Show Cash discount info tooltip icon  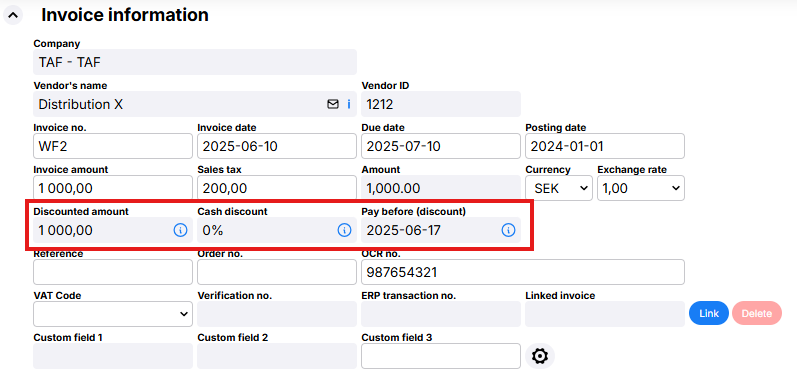click(344, 230)
